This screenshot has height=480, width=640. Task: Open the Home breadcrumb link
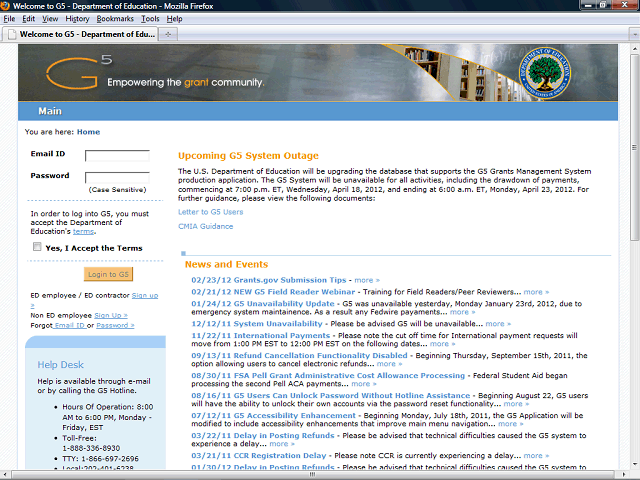89,132
